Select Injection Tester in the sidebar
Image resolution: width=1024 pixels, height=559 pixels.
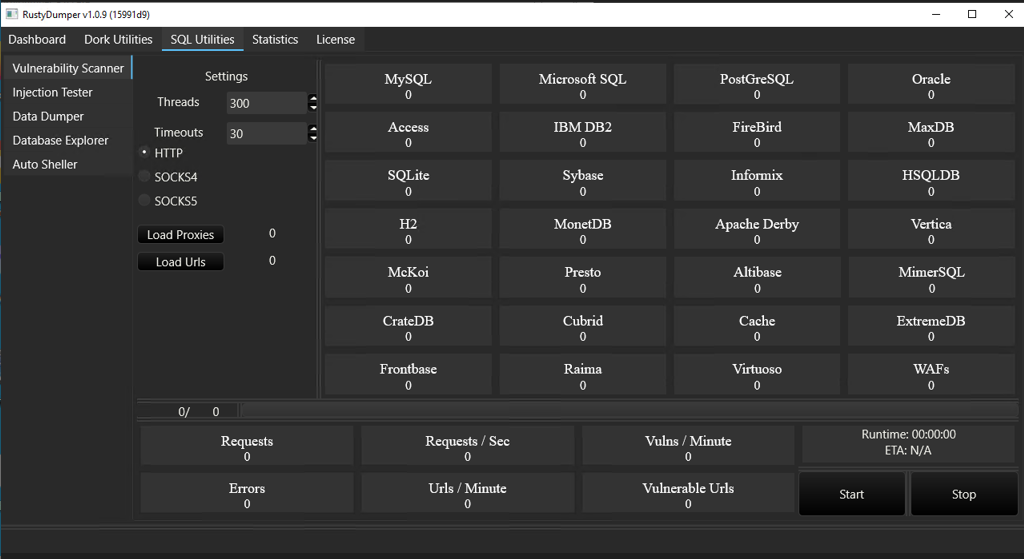point(52,92)
